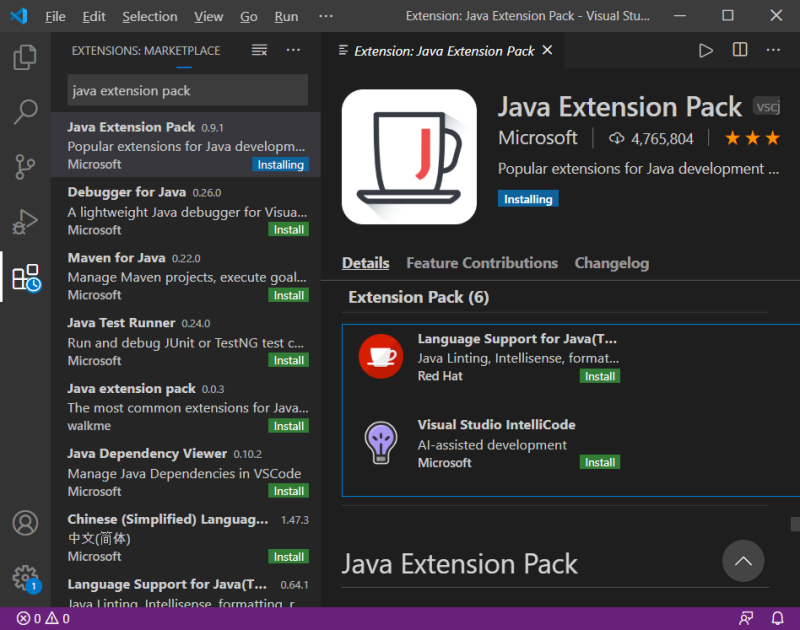
Task: Click Installing badge in Java Extension Pack list row
Action: (x=280, y=164)
